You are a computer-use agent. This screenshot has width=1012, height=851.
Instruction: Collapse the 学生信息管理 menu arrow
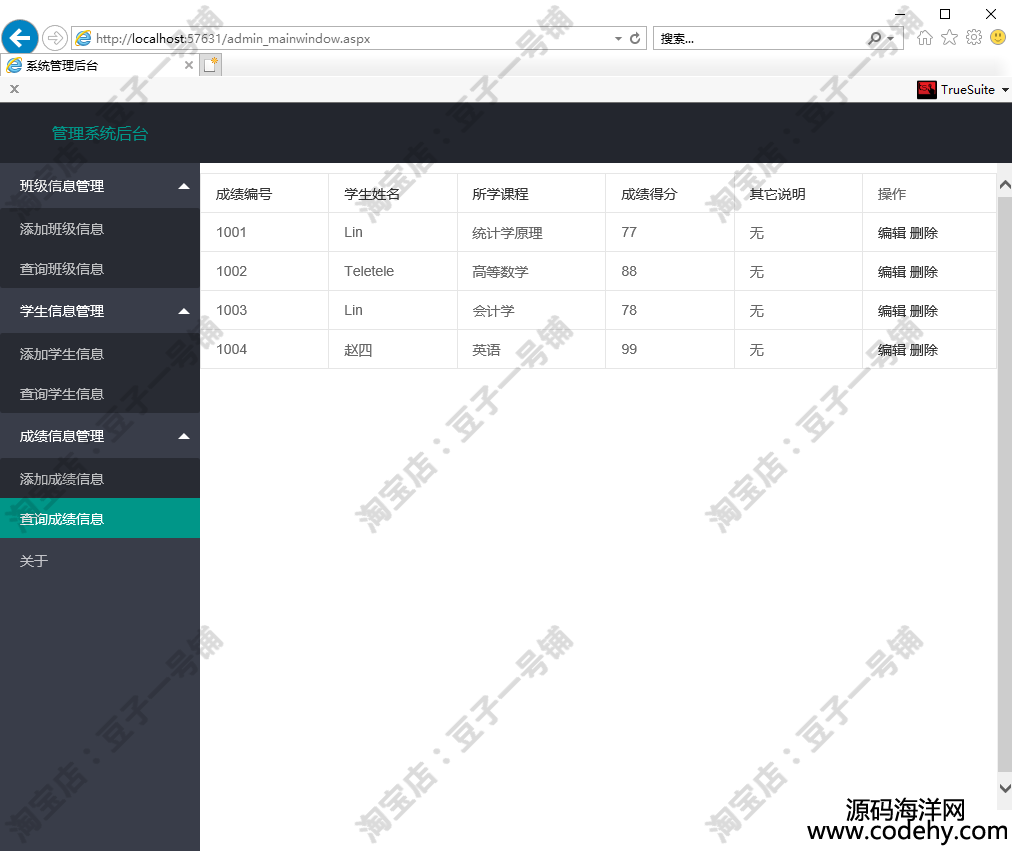[184, 312]
